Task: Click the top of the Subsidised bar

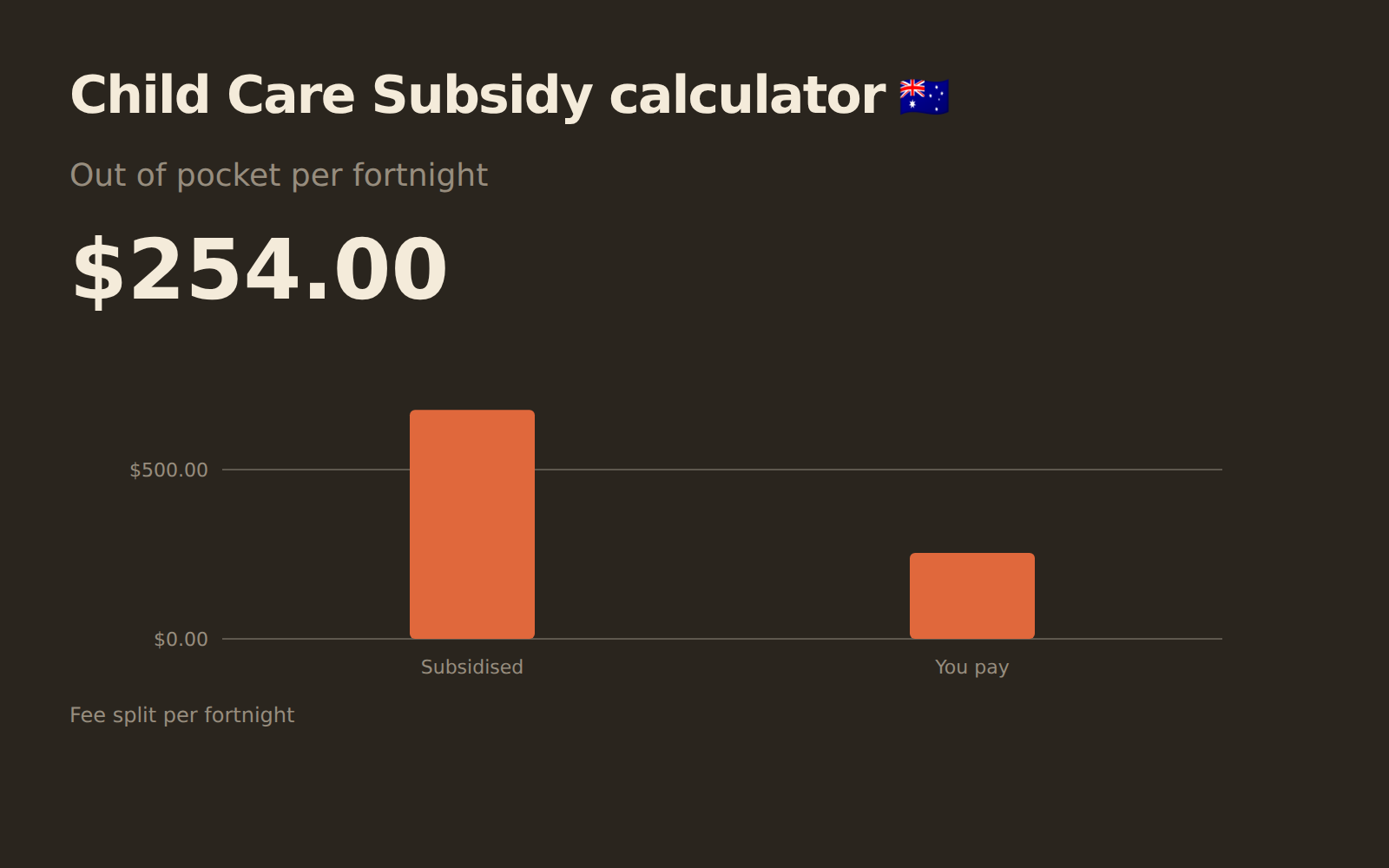Action: (472, 411)
